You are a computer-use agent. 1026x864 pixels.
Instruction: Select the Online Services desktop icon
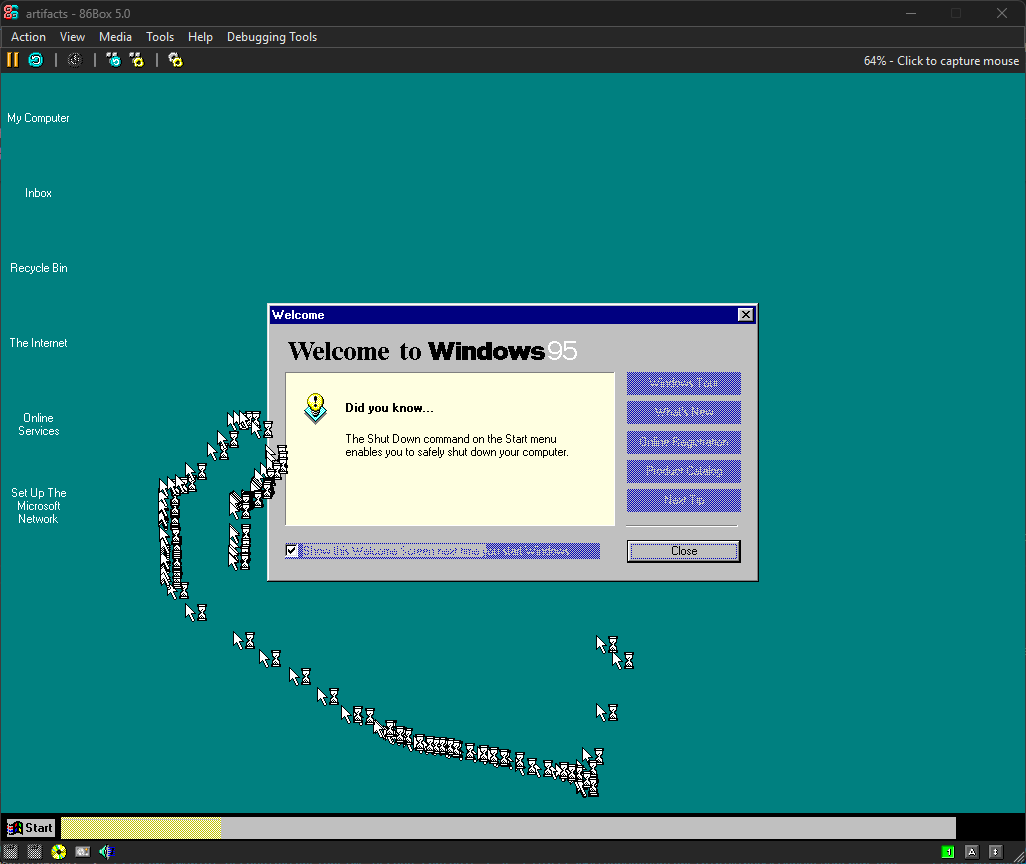coord(39,424)
